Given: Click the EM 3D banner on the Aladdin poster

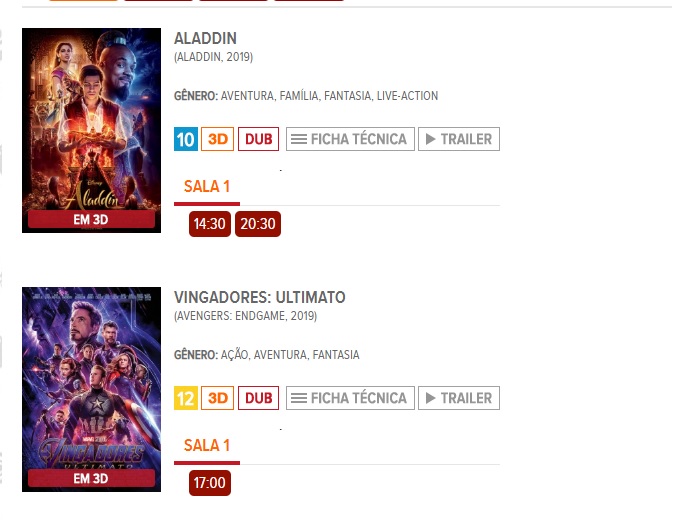Looking at the screenshot, I should (x=91, y=219).
